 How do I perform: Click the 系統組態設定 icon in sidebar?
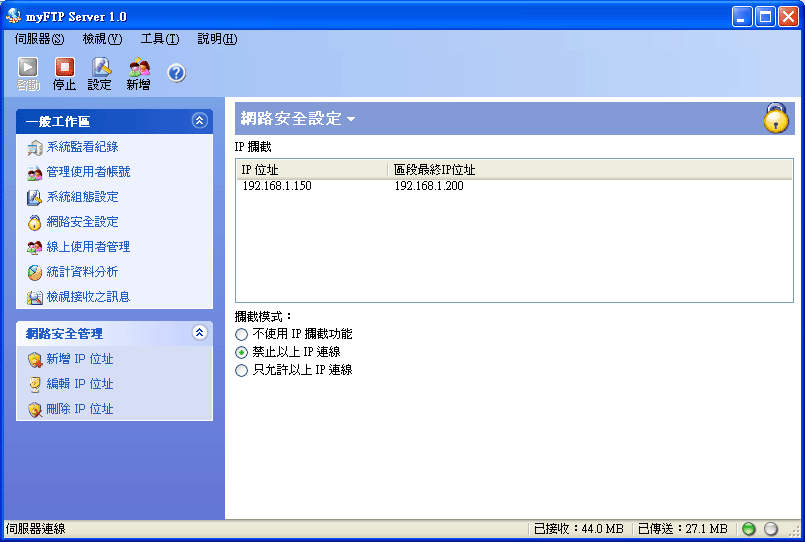click(35, 198)
